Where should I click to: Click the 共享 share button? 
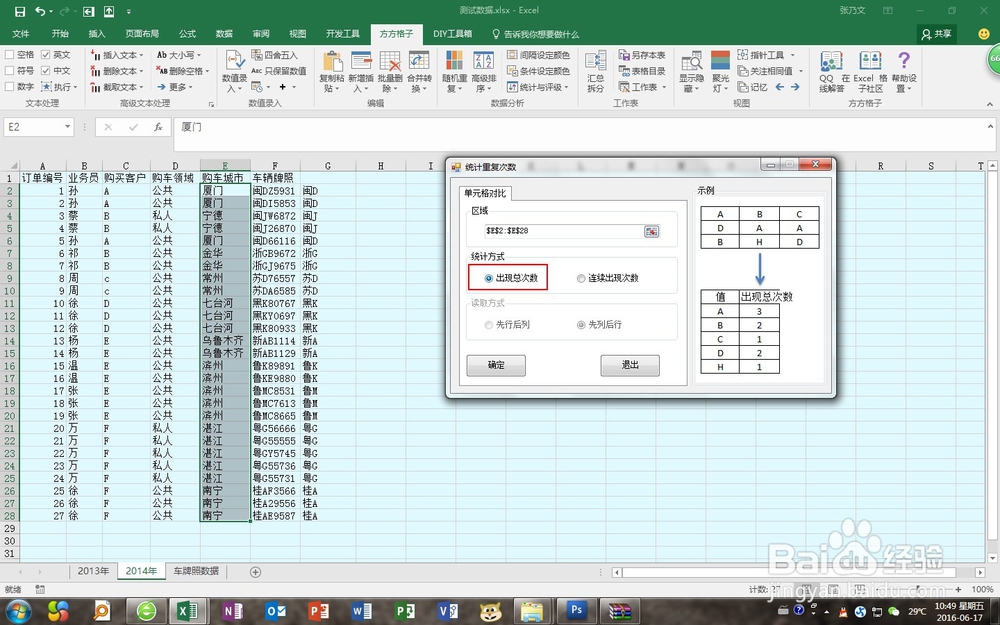936,34
